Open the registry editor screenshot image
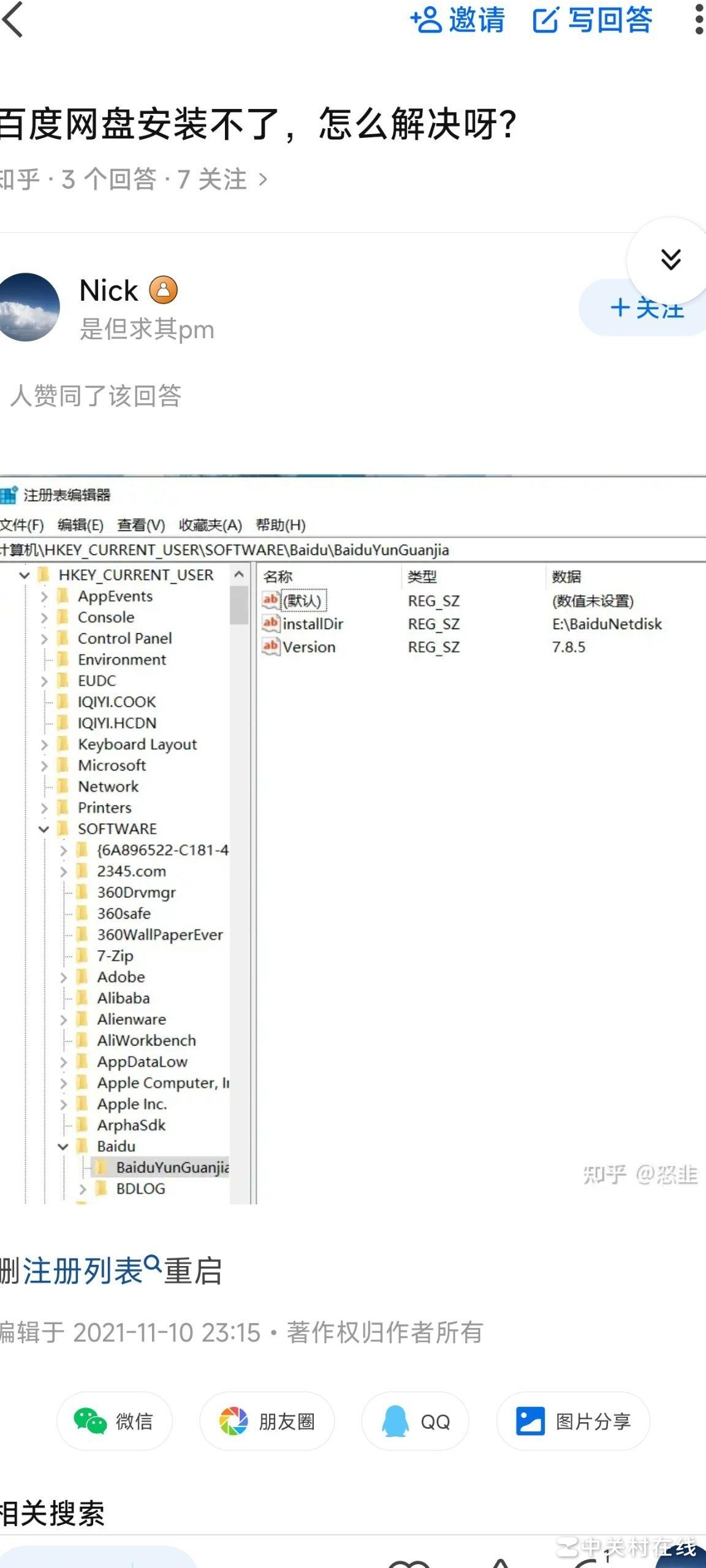 point(353,840)
